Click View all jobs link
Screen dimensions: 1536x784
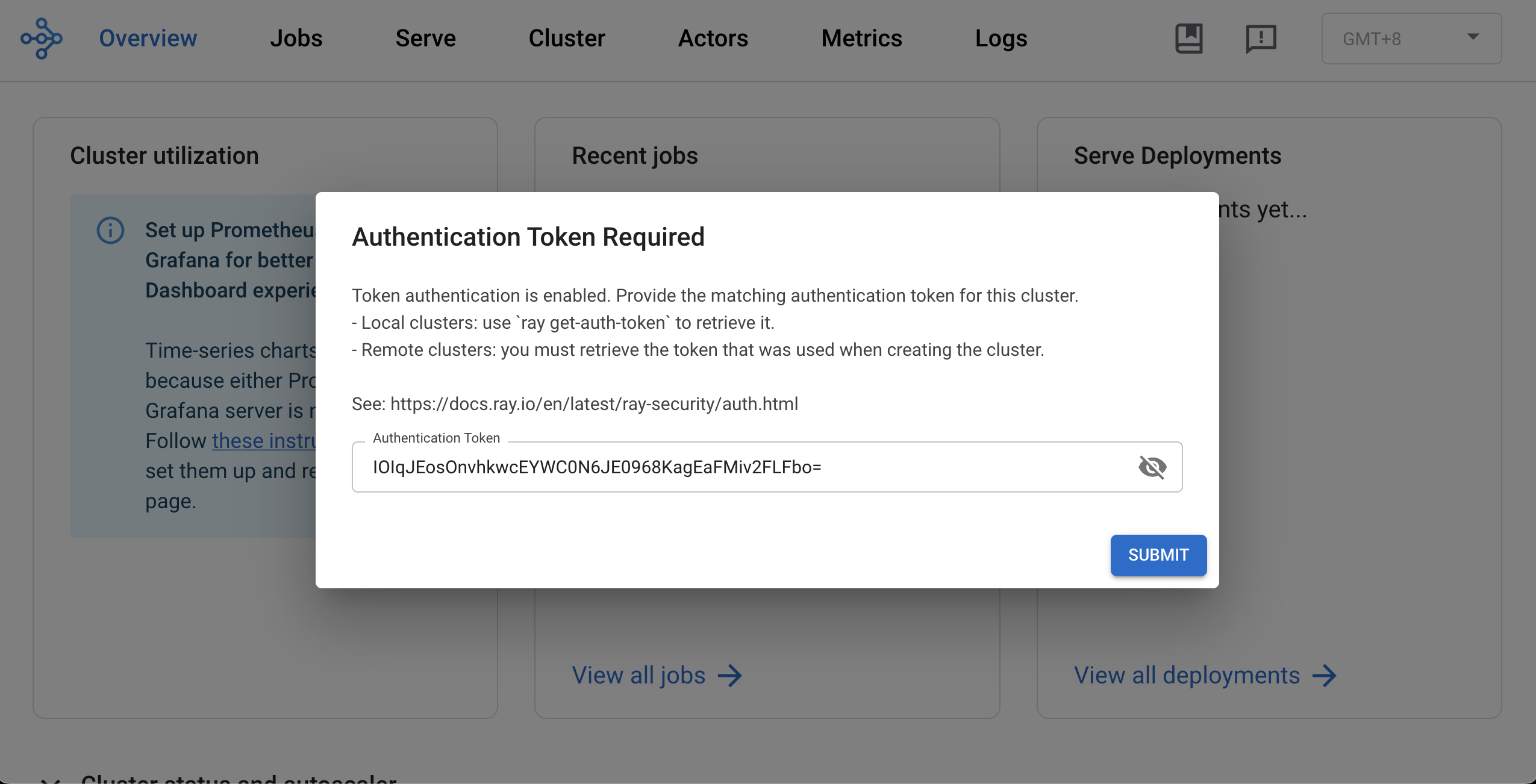(x=638, y=676)
